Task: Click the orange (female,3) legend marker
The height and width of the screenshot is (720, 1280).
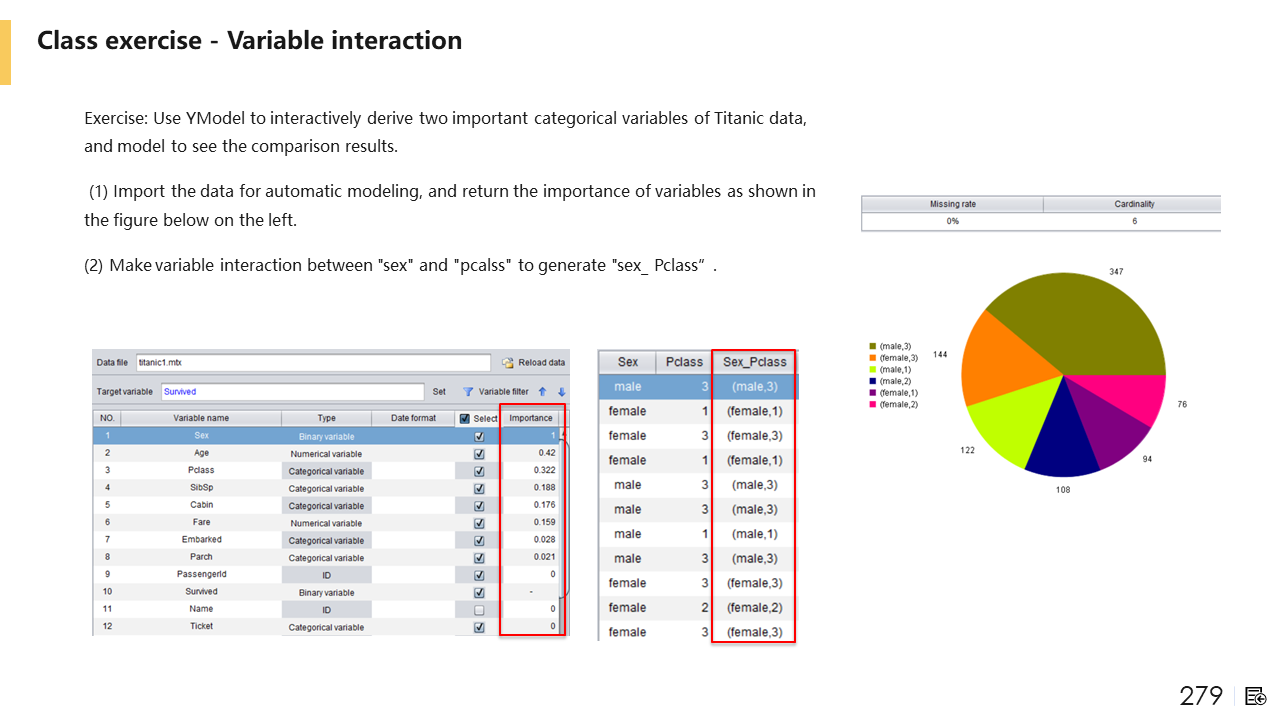Action: click(873, 358)
